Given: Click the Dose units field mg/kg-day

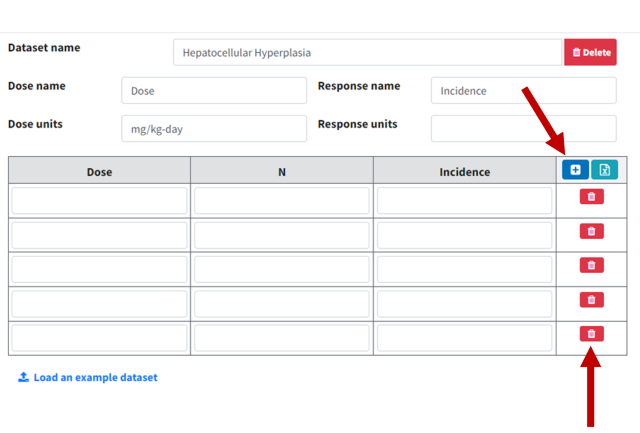Looking at the screenshot, I should pyautogui.click(x=214, y=129).
